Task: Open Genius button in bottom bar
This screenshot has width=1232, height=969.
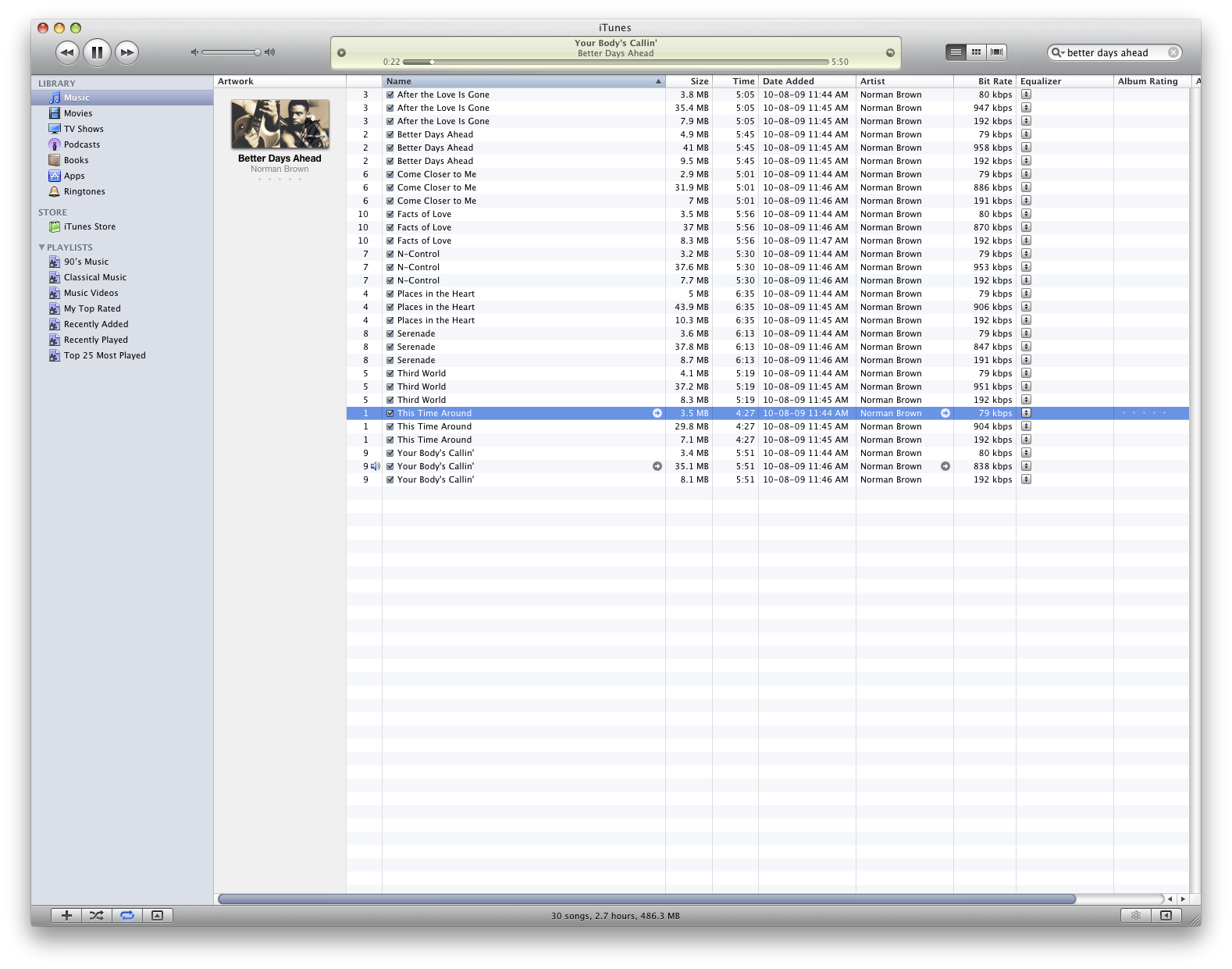Action: point(1136,915)
